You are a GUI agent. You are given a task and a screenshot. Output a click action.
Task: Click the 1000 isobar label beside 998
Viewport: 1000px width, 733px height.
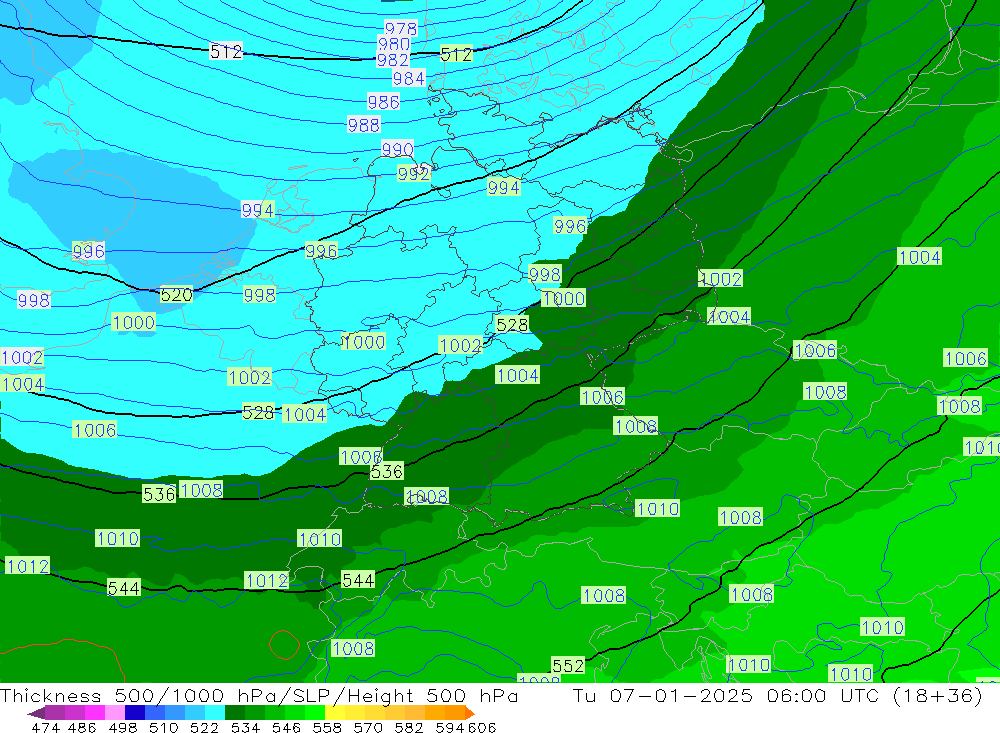[564, 298]
